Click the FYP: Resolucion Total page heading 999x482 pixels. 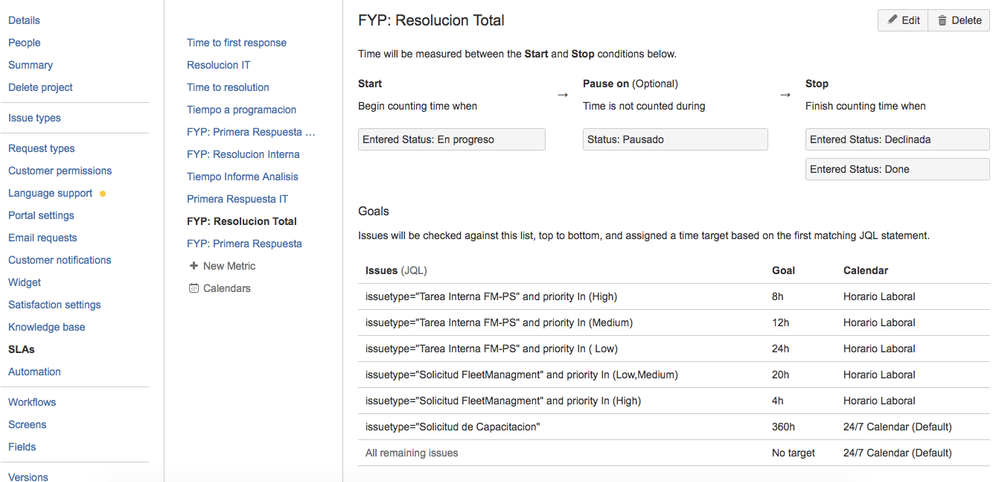click(x=431, y=20)
